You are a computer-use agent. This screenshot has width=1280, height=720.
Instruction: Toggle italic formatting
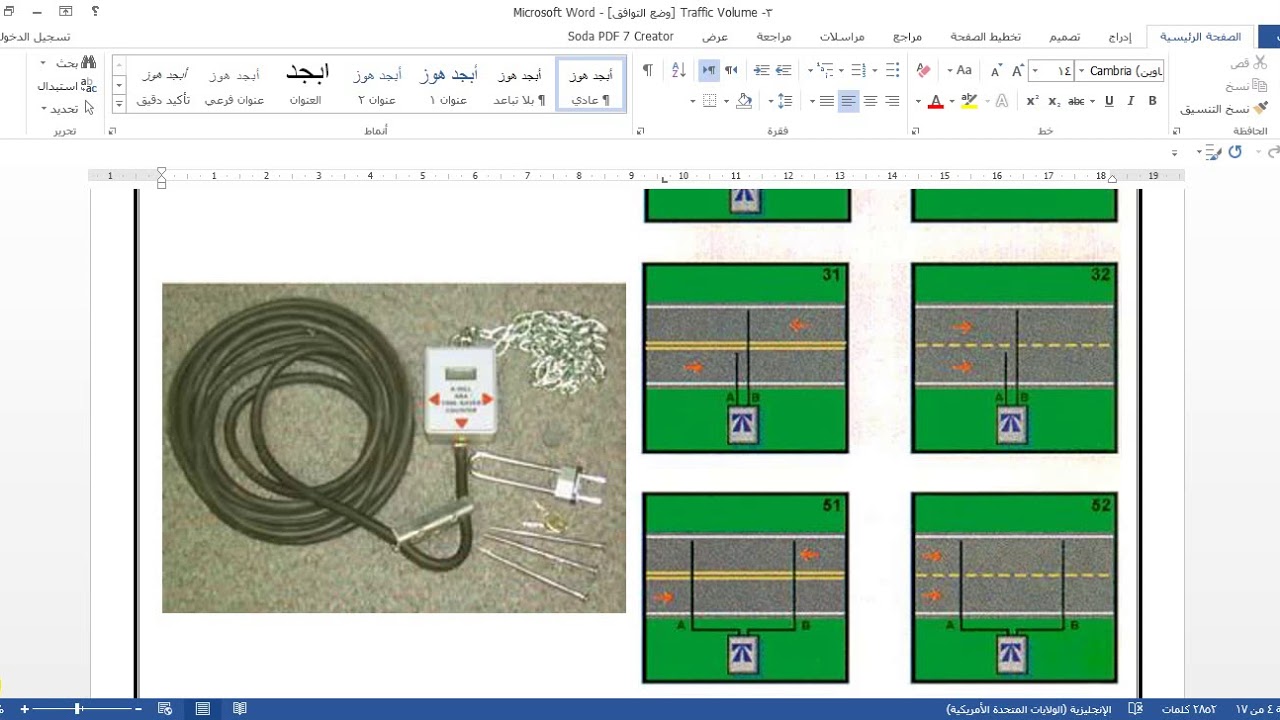(x=1131, y=101)
